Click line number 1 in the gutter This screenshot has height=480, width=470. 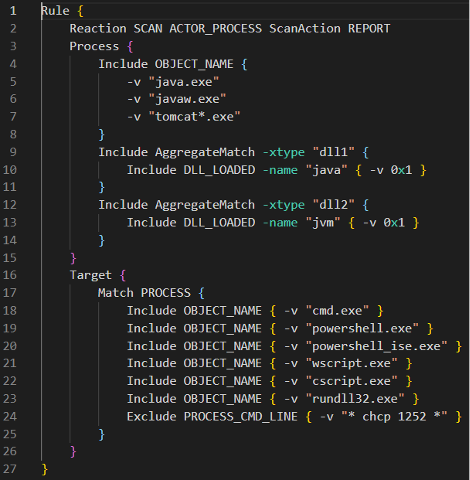click(13, 11)
